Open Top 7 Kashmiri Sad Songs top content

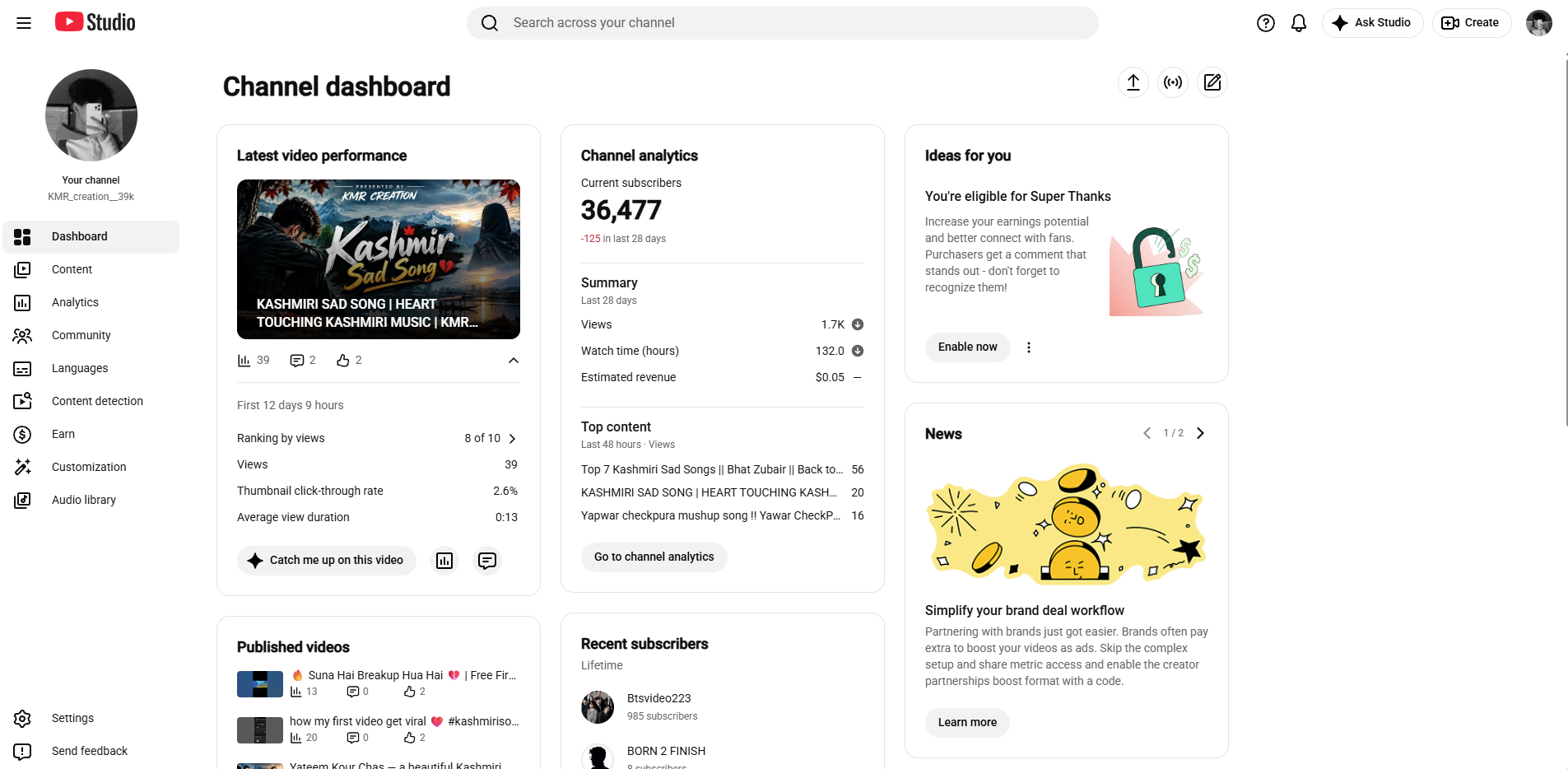(x=723, y=469)
